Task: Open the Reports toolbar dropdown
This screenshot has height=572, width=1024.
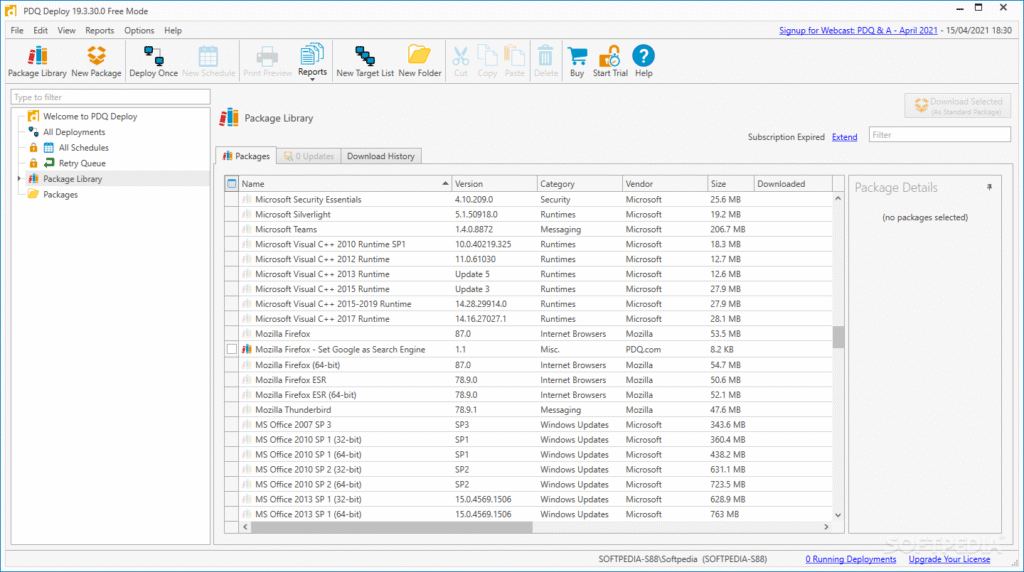Action: (312, 60)
